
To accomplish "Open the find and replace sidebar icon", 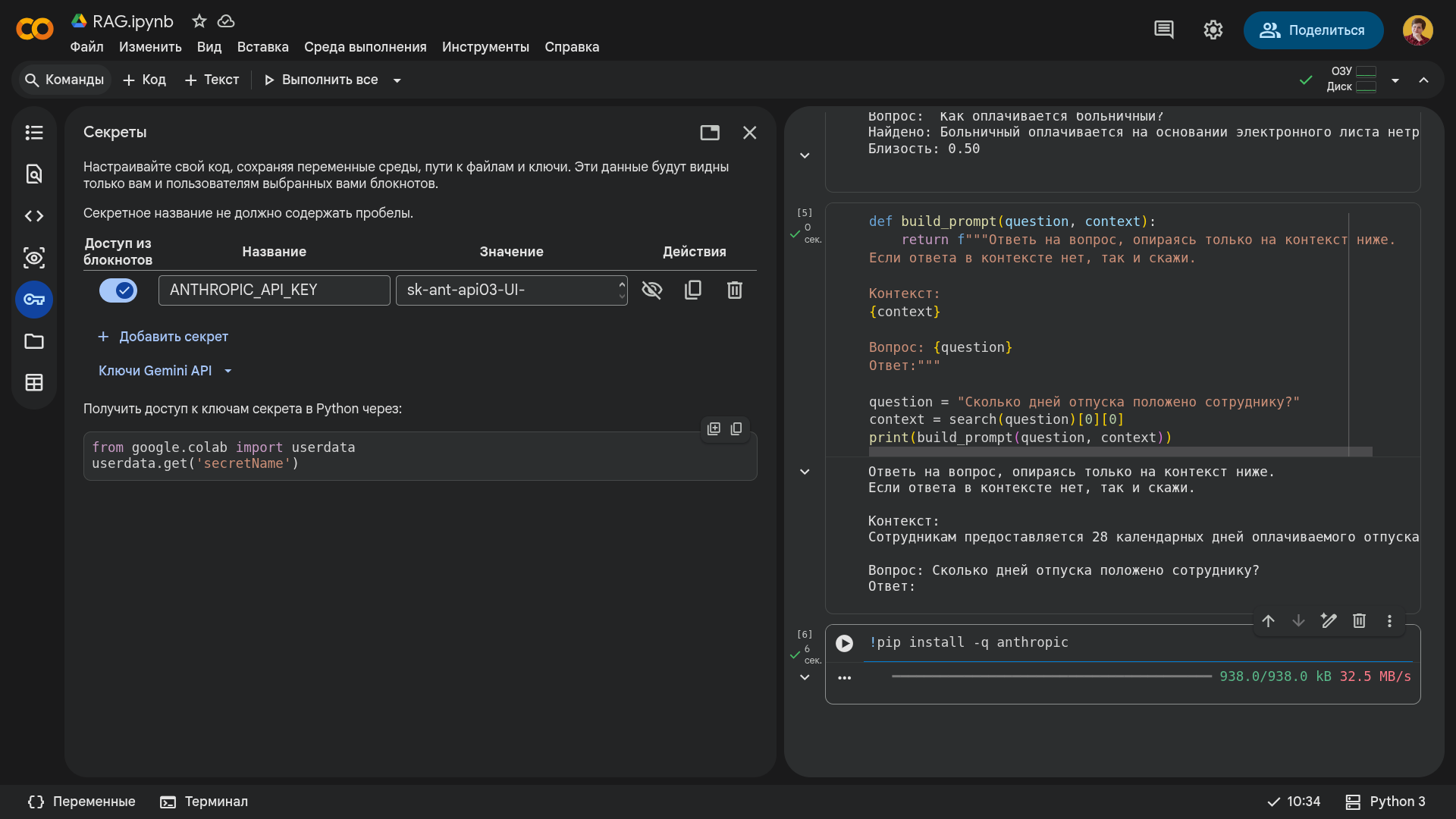I will 34,174.
